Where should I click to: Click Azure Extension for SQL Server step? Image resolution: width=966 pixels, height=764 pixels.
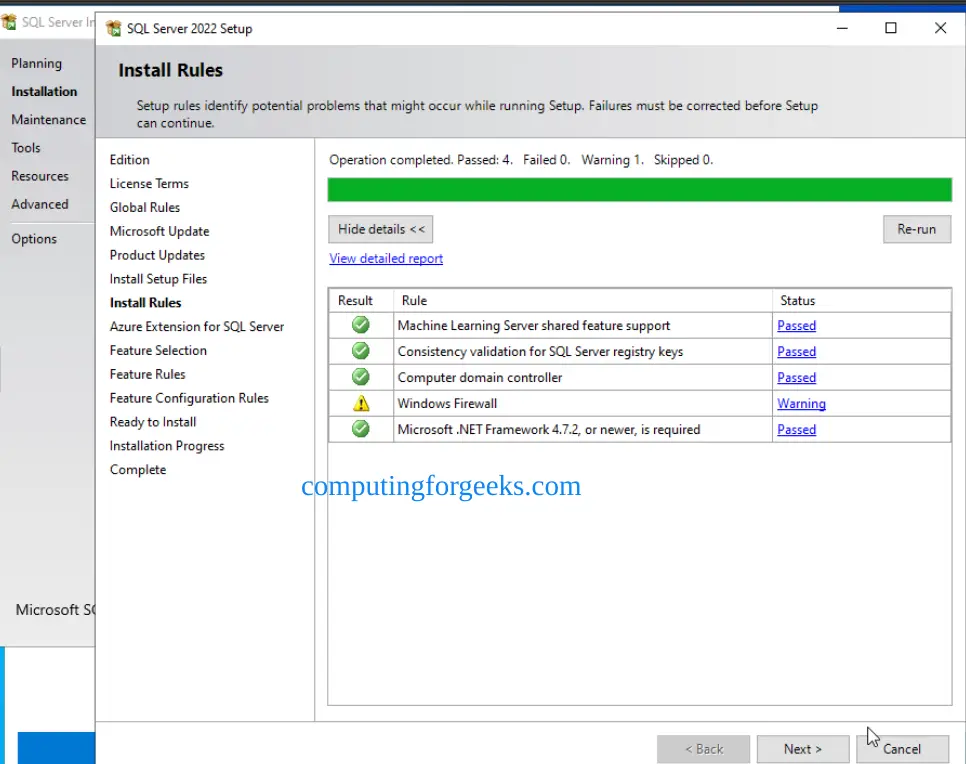[x=197, y=327]
